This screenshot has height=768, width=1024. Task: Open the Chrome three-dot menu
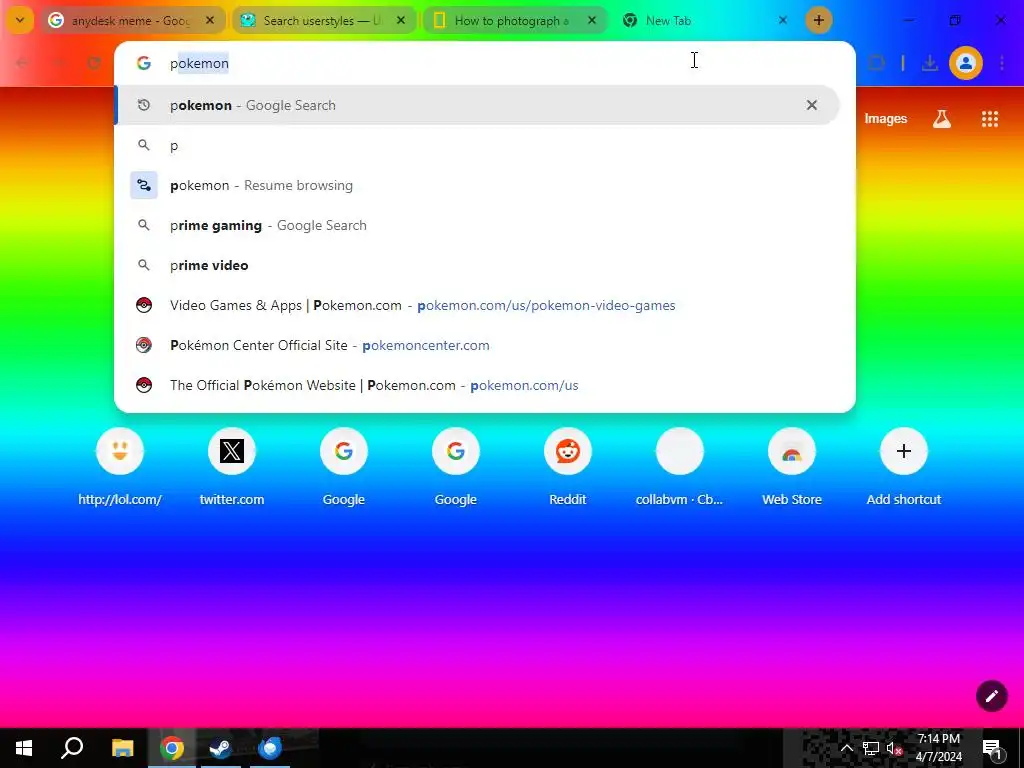(1002, 63)
